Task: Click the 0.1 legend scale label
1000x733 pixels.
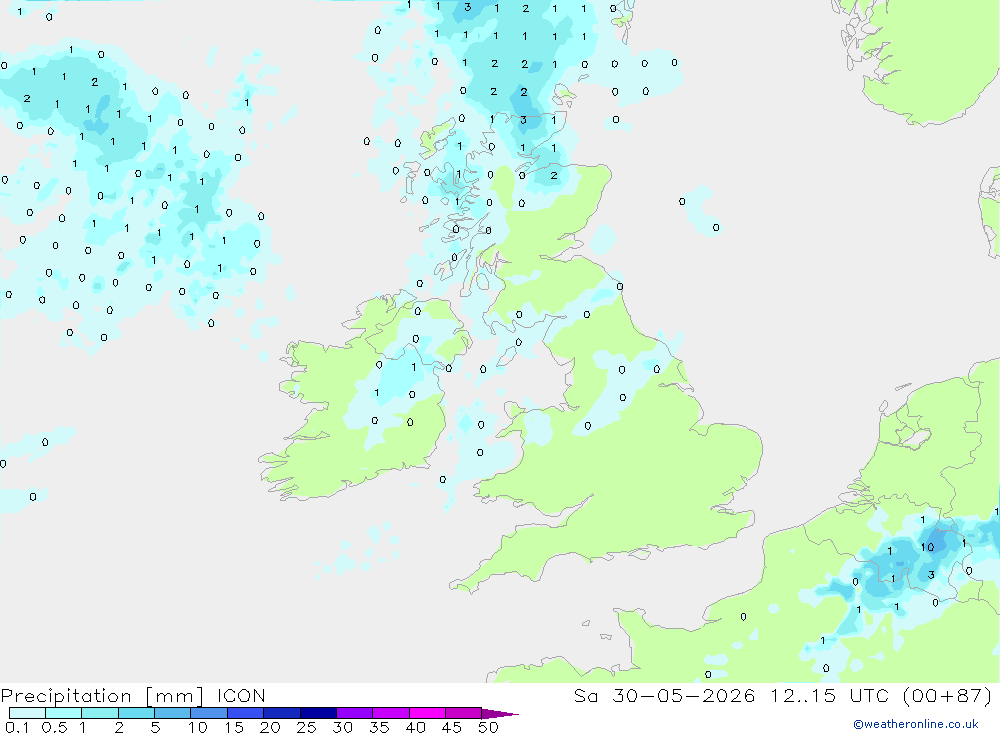Action: [x=17, y=727]
